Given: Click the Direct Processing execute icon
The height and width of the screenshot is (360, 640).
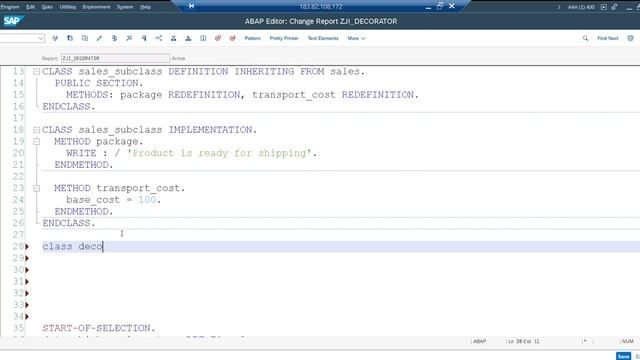Looking at the screenshot, I should coord(144,38).
